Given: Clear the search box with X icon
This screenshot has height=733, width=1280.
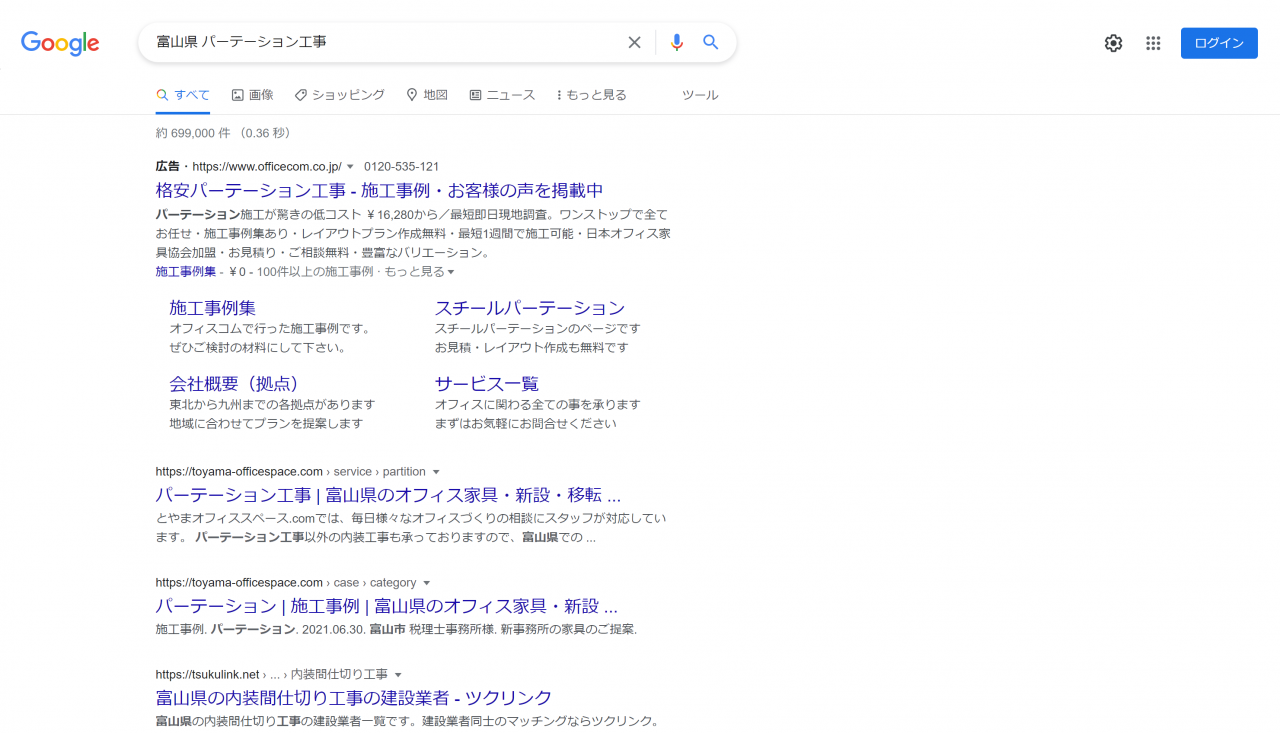Looking at the screenshot, I should click(634, 42).
